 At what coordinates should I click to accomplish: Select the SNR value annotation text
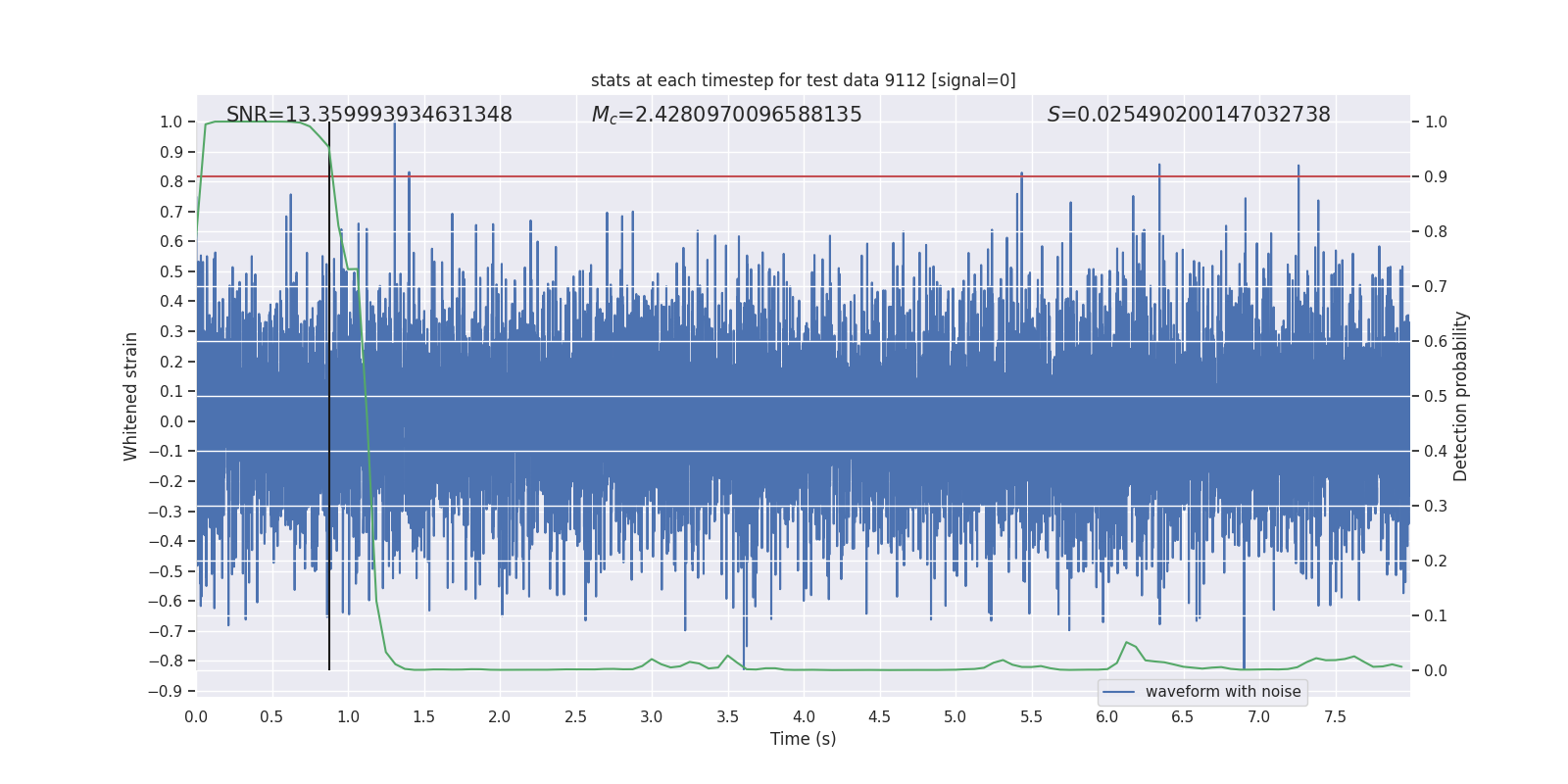368,115
